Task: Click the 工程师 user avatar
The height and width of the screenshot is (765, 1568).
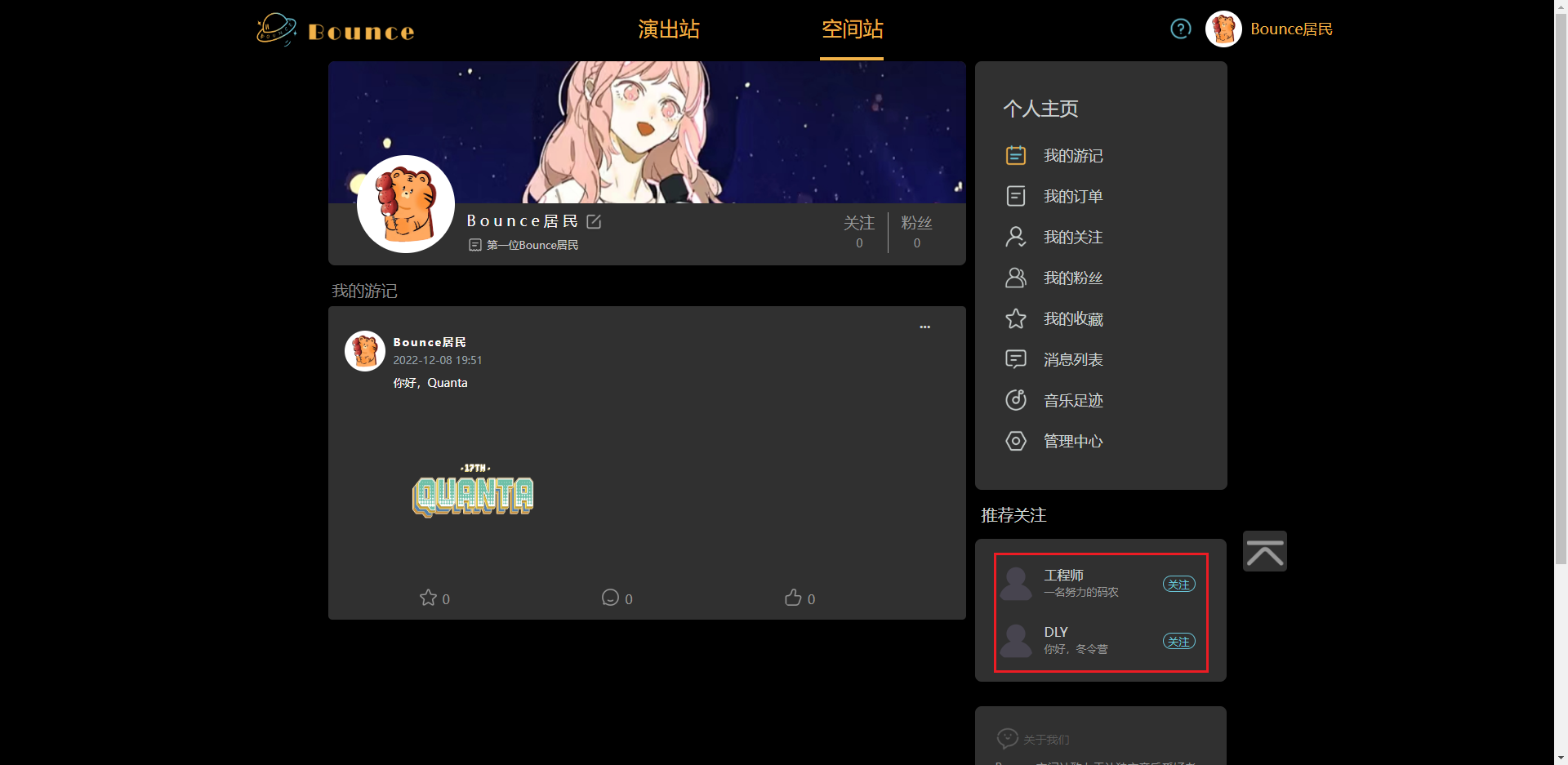Action: 1016,584
